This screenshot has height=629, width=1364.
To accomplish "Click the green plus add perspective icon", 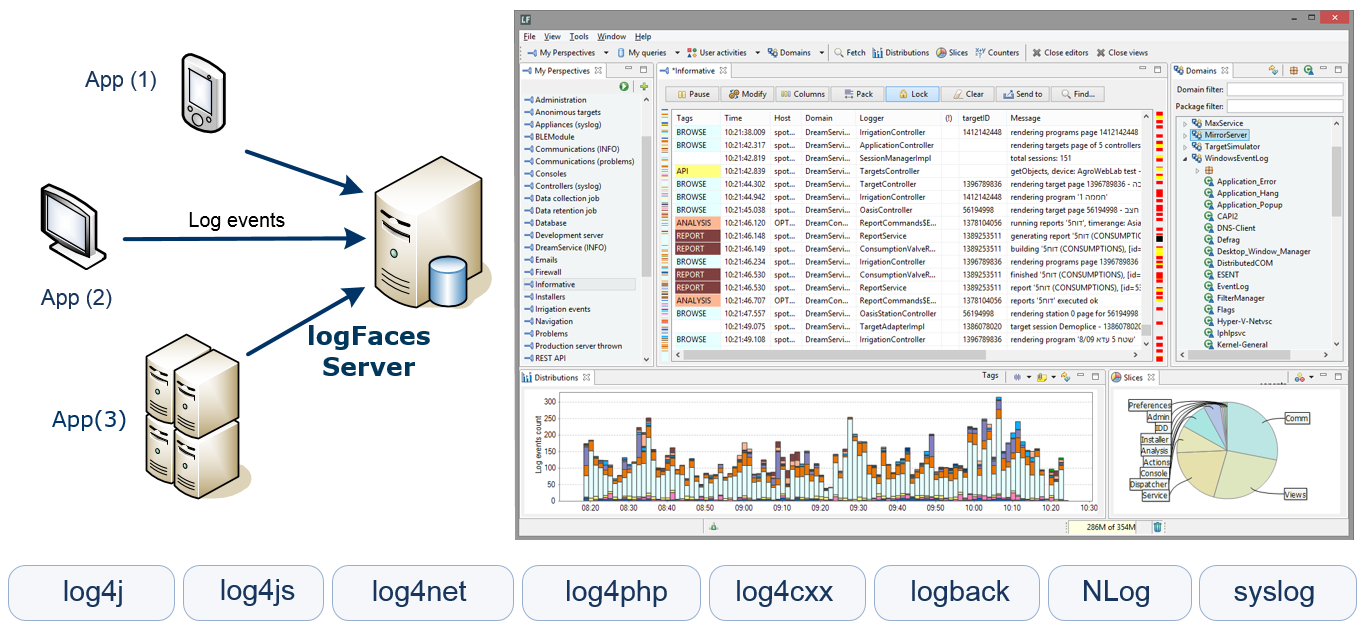I will (x=644, y=87).
